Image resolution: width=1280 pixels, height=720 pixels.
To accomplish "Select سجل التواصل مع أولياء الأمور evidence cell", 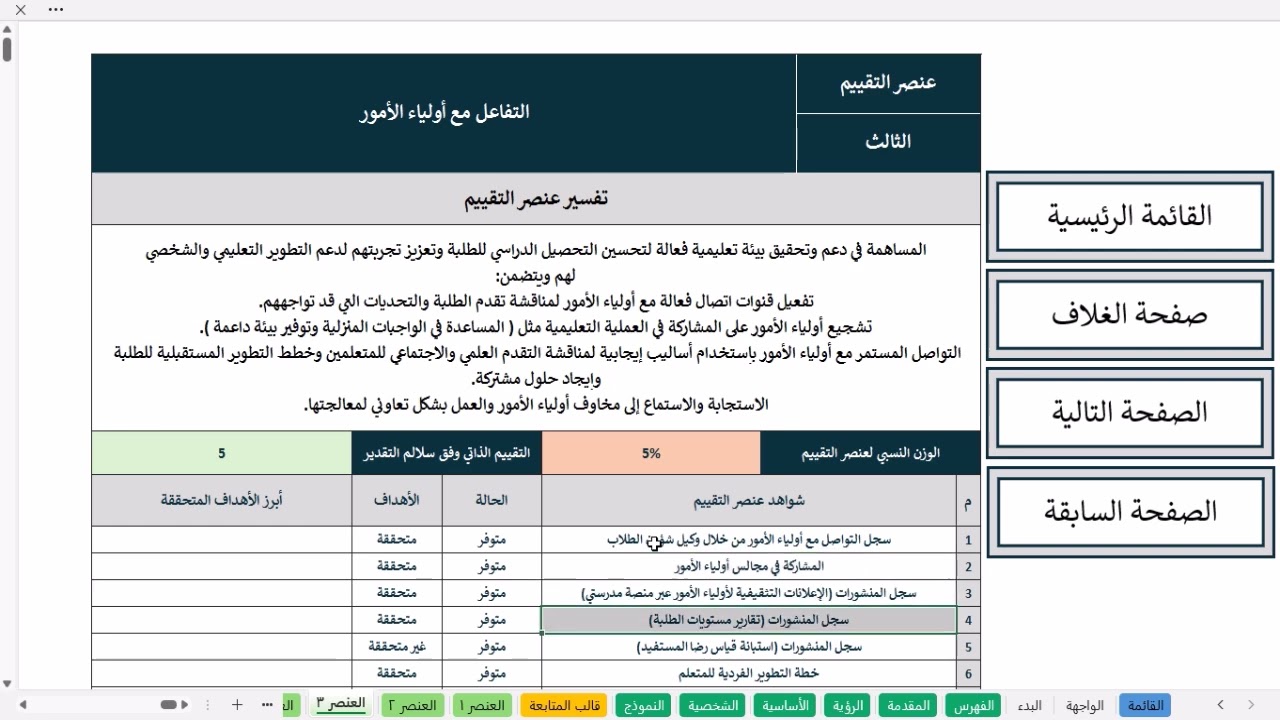I will coord(749,540).
